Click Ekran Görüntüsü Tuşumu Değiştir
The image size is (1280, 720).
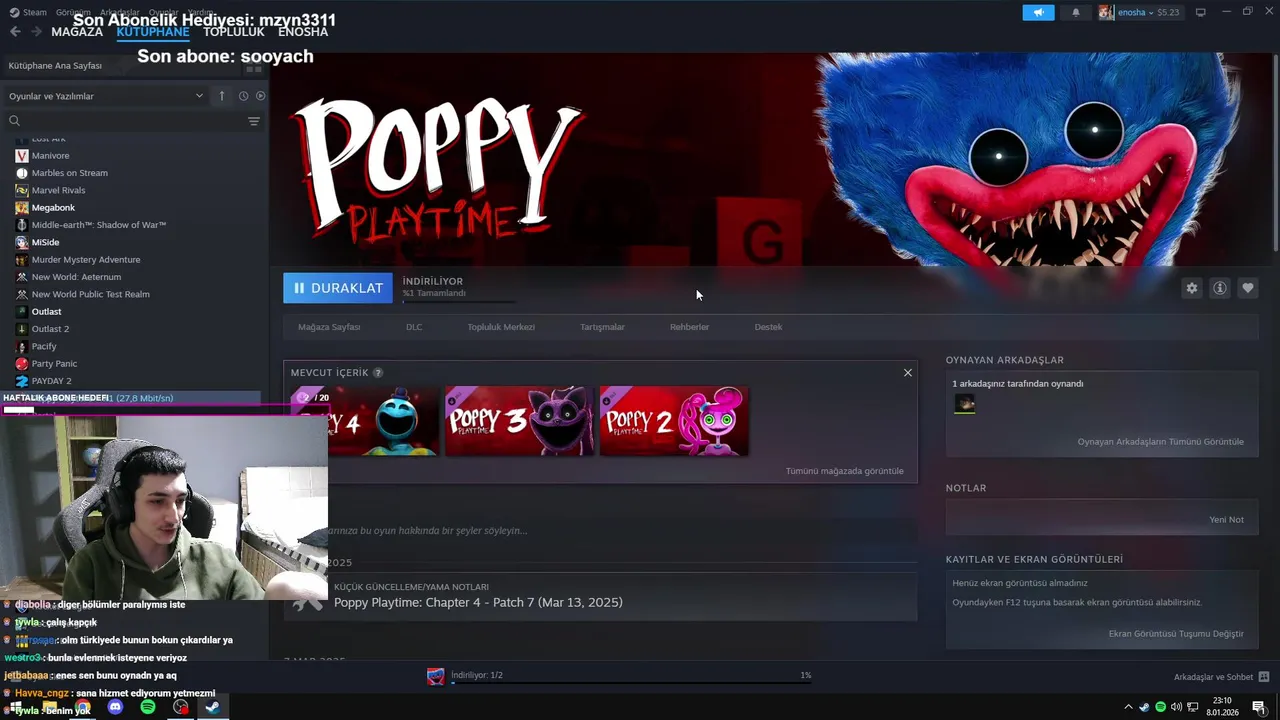click(1176, 634)
